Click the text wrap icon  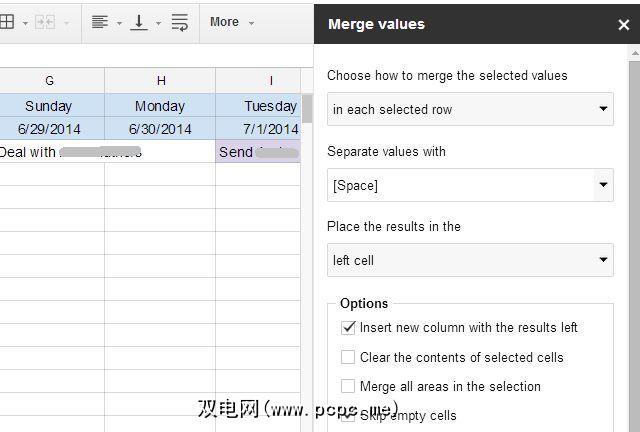pyautogui.click(x=180, y=22)
